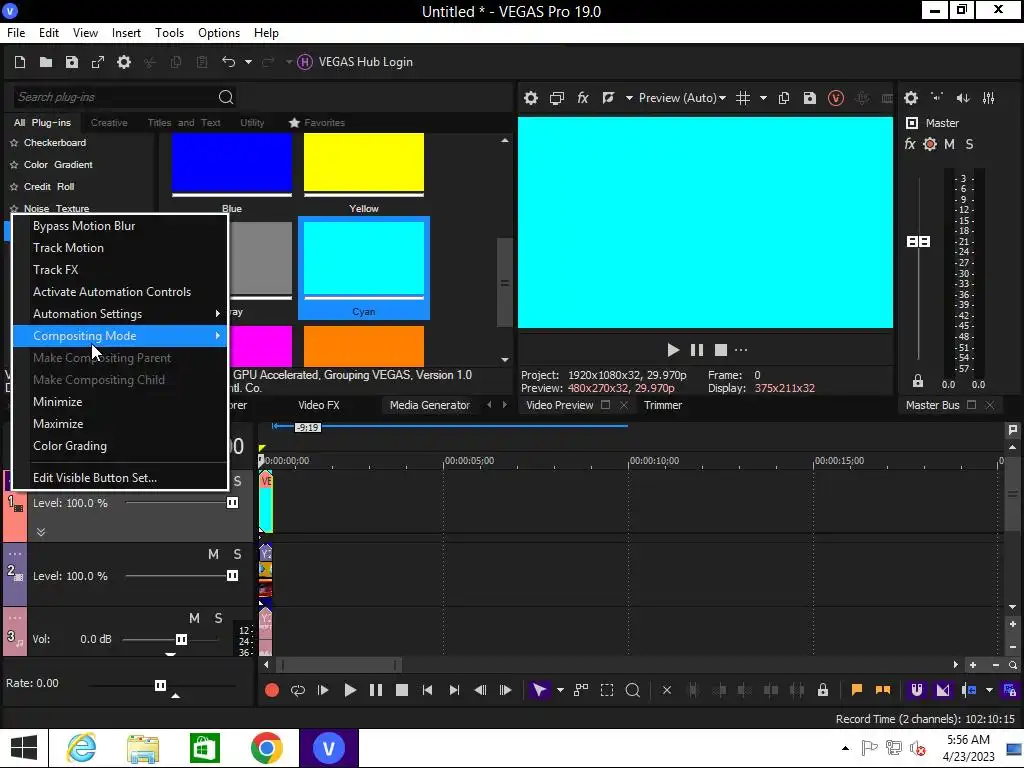Click the Master bus dim output icon
The image size is (1024, 768).
(963, 98)
